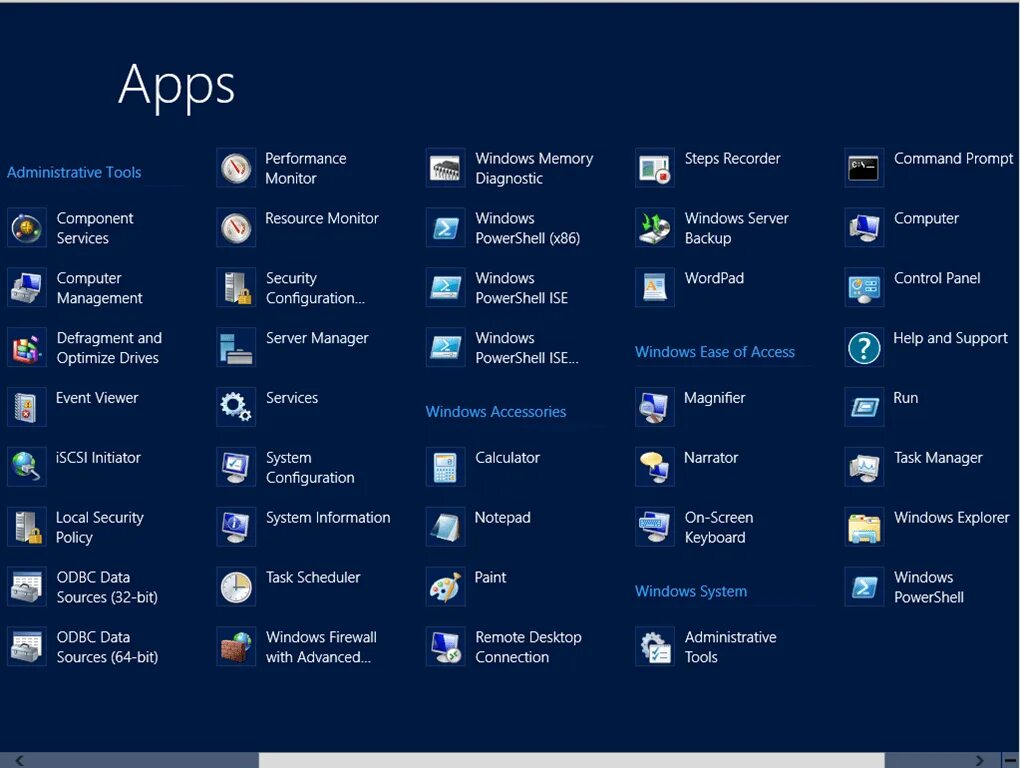Select the Windows Ease of Access heading
This screenshot has width=1020, height=768.
point(715,352)
